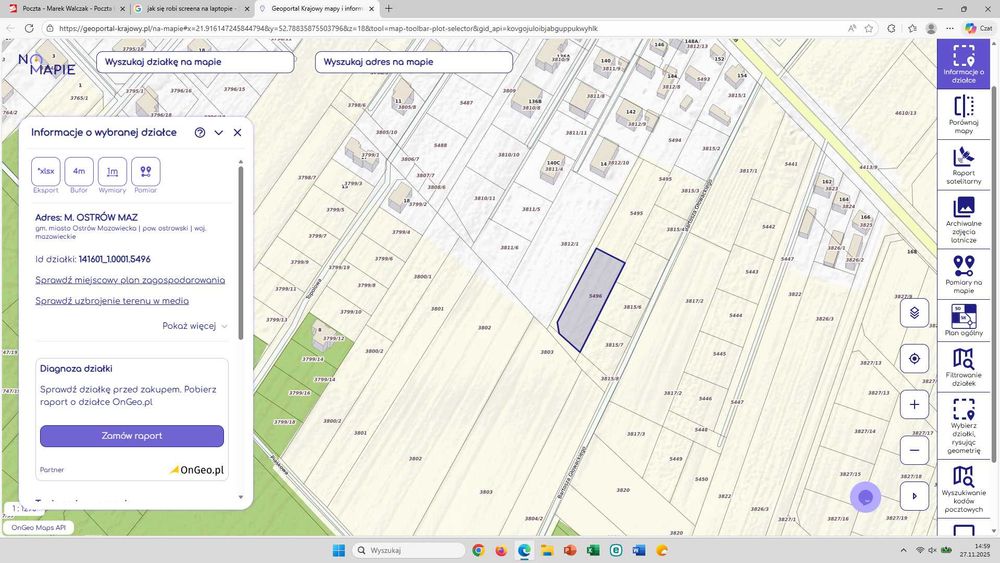Screen dimensions: 1000x563
Task: Switch to Poczta - Marek Walczak tab
Action: coord(66,9)
